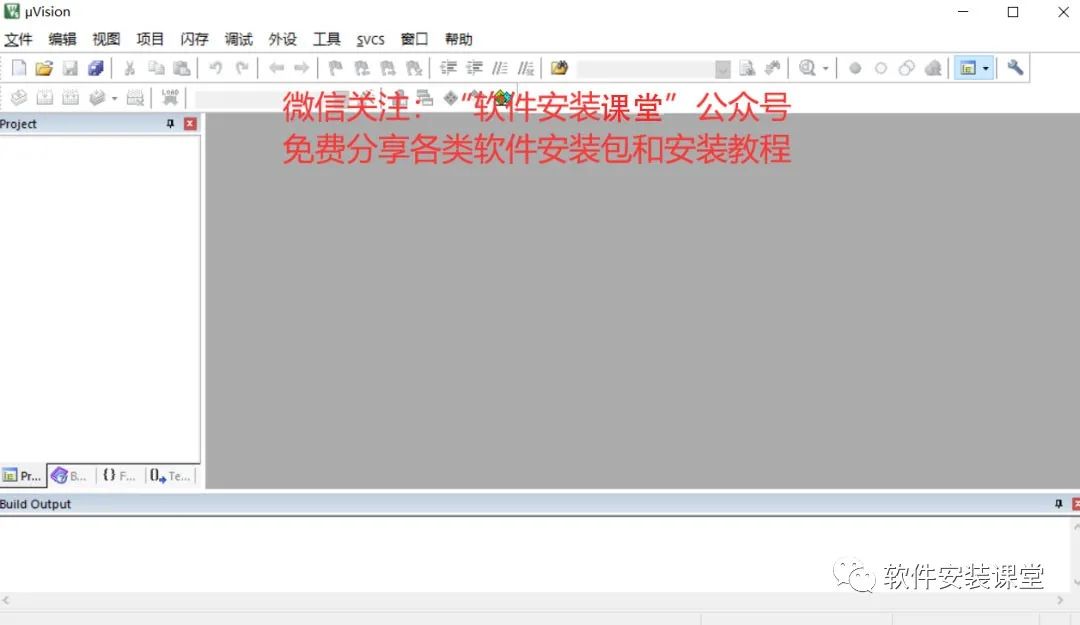
Task: Close the Project panel
Action: (x=190, y=124)
